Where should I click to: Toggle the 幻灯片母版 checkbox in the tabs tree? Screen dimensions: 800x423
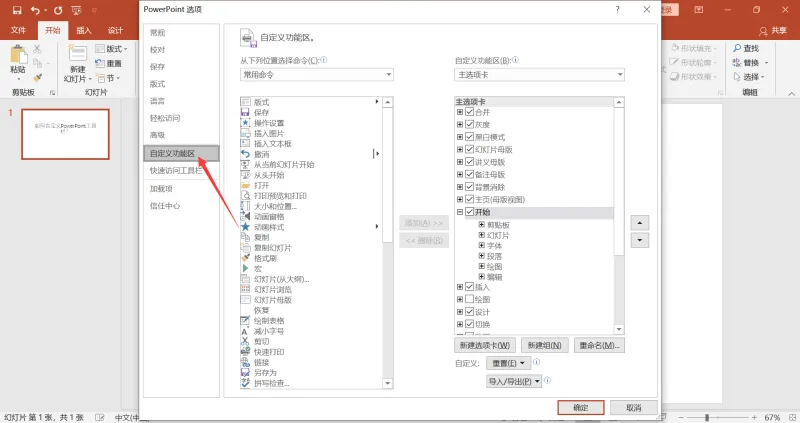point(469,149)
